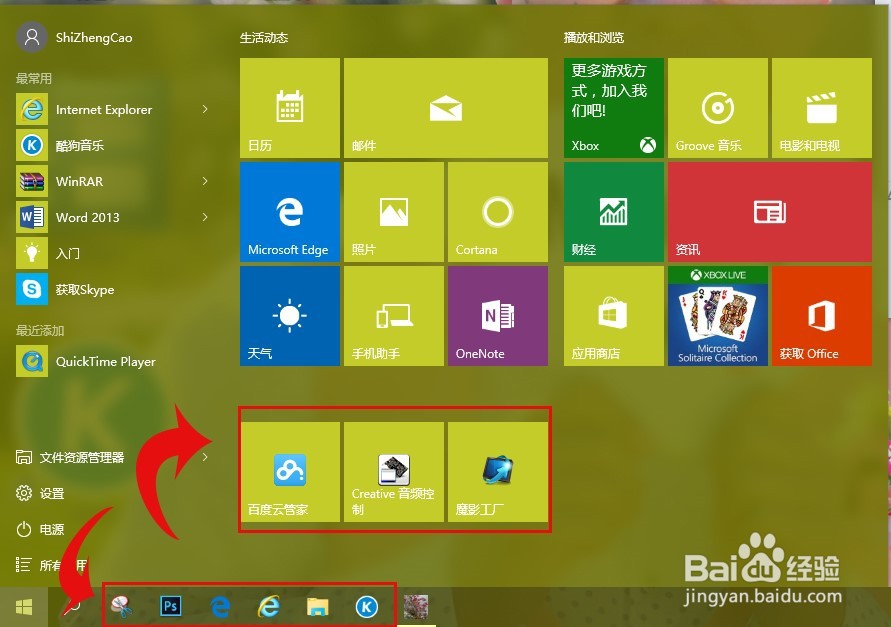Open File Explorer from the taskbar
Image resolution: width=891 pixels, height=627 pixels.
click(x=318, y=607)
